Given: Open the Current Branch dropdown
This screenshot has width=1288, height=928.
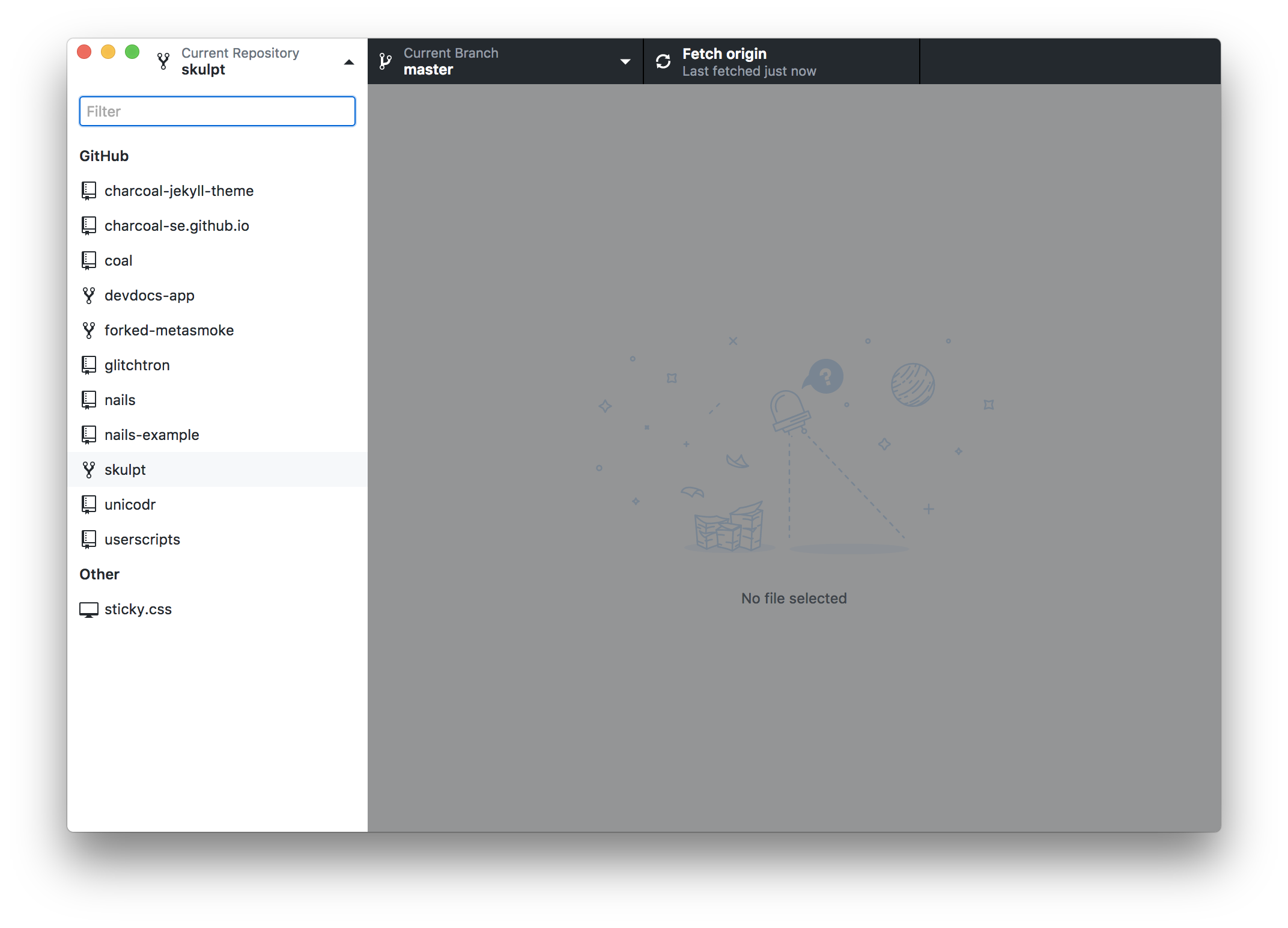Looking at the screenshot, I should point(625,62).
